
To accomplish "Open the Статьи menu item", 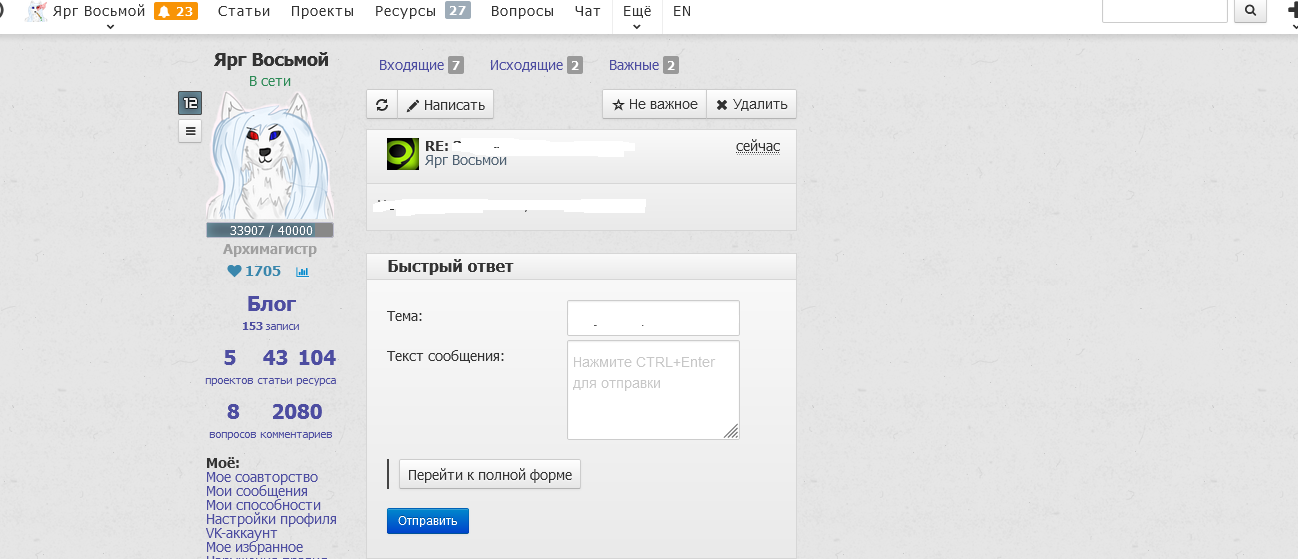I will (x=244, y=12).
